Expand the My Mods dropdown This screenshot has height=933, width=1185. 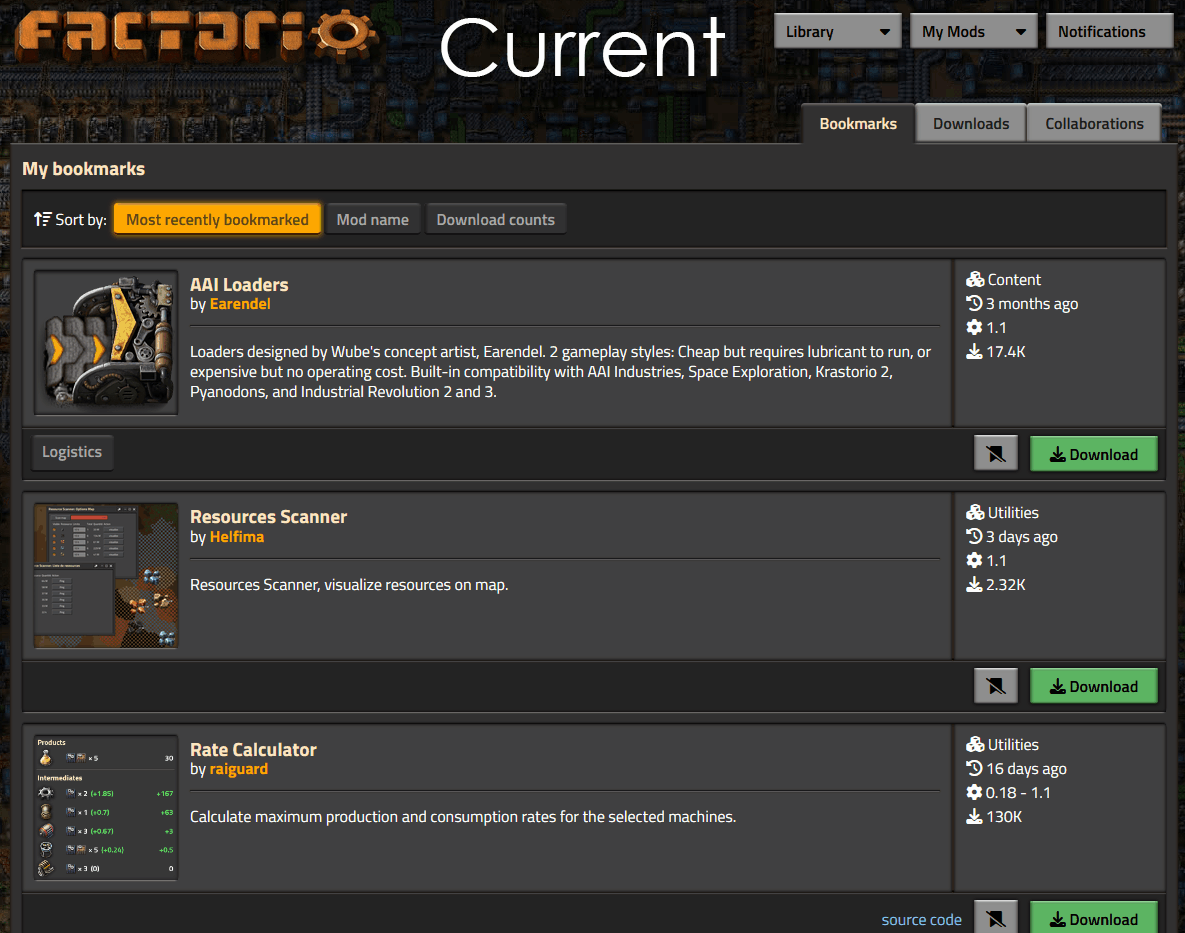[x=973, y=32]
